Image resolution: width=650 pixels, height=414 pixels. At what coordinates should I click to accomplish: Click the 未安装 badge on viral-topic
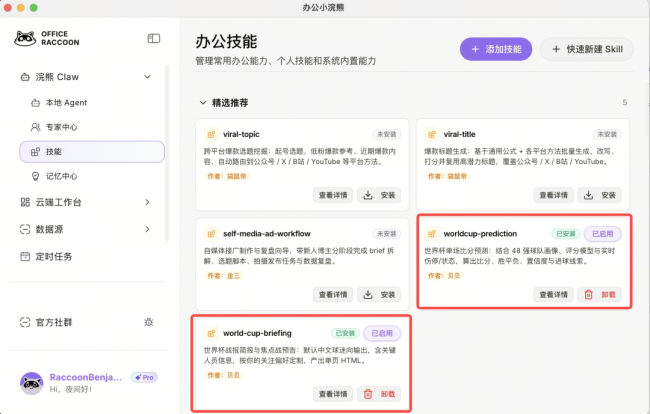[x=386, y=134]
